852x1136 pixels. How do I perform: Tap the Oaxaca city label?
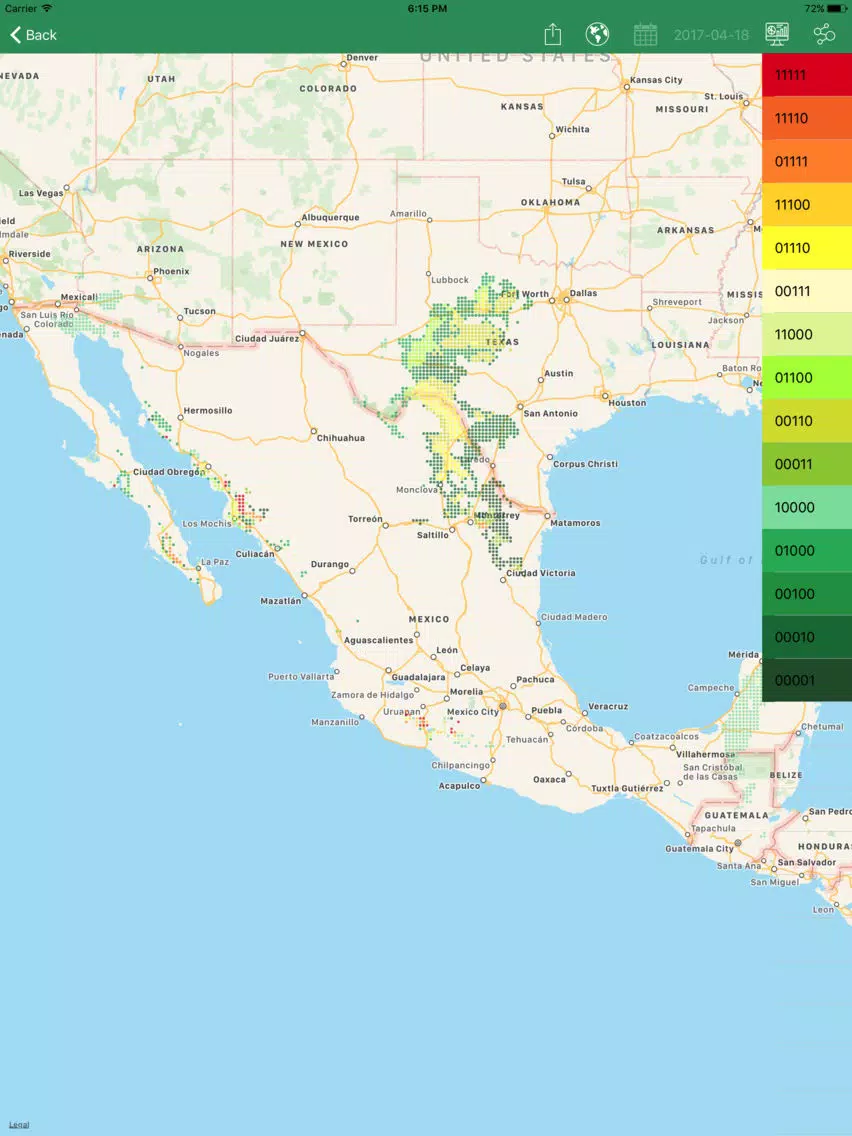click(x=549, y=780)
